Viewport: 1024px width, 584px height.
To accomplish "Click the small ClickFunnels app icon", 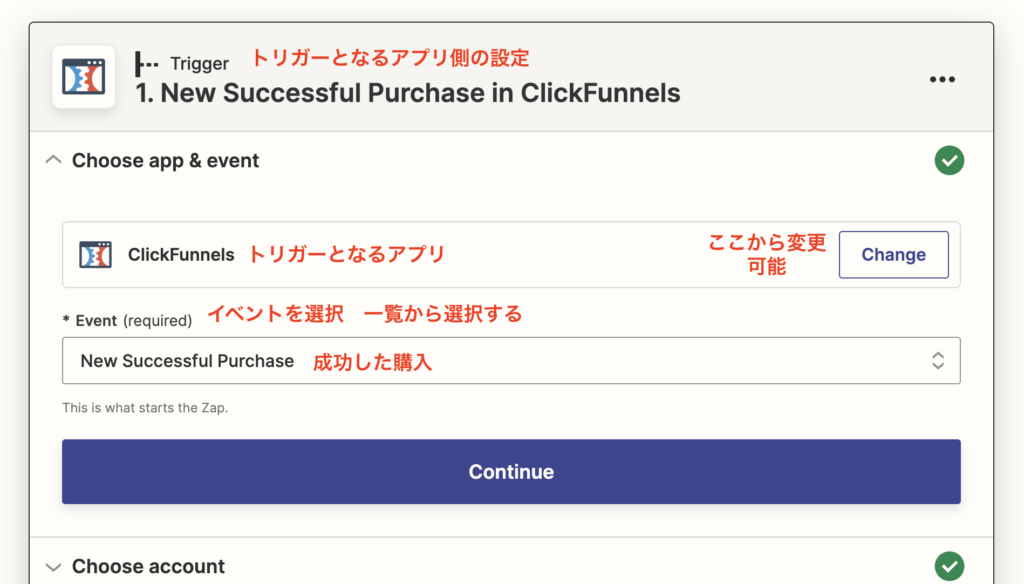I will pyautogui.click(x=95, y=254).
